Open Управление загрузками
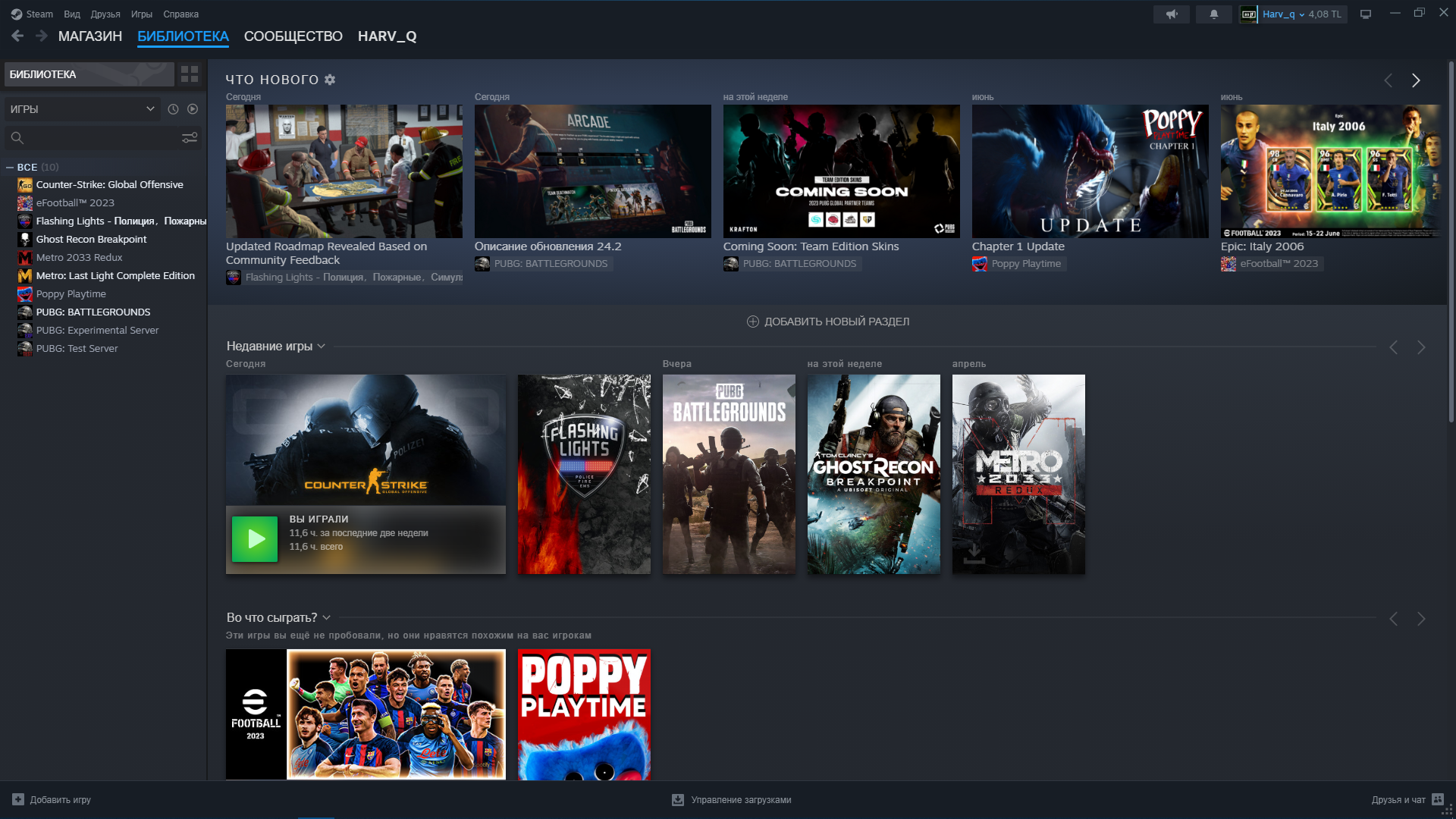Image resolution: width=1456 pixels, height=819 pixels. (732, 800)
